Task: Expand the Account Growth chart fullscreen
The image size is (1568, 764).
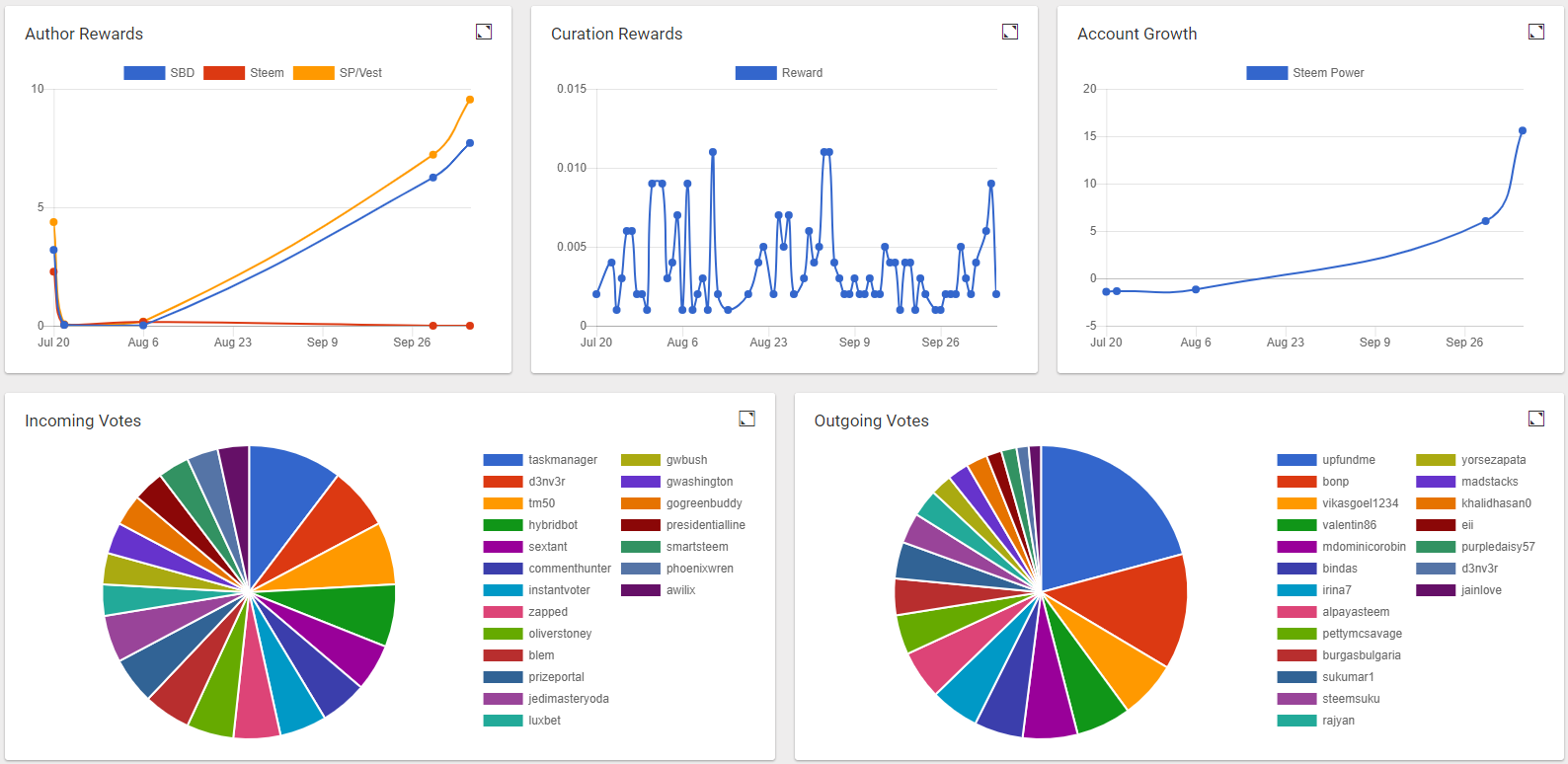Action: (1536, 32)
